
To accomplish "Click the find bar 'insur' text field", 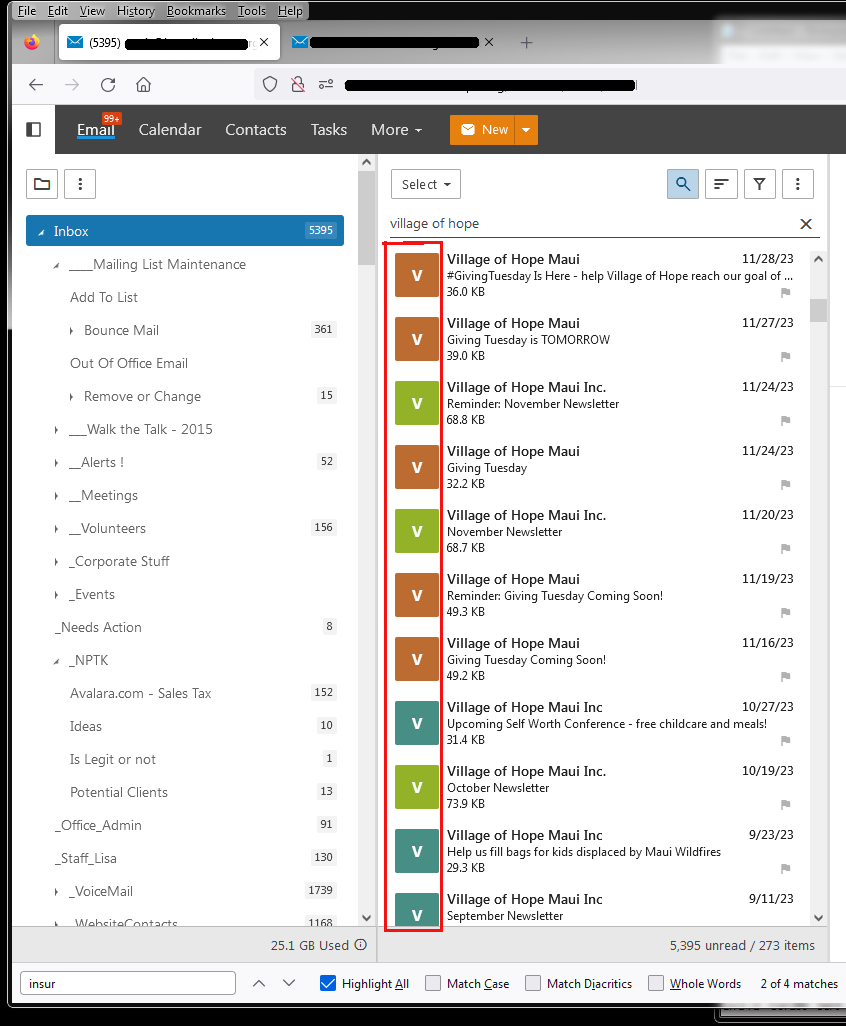I will [x=128, y=984].
